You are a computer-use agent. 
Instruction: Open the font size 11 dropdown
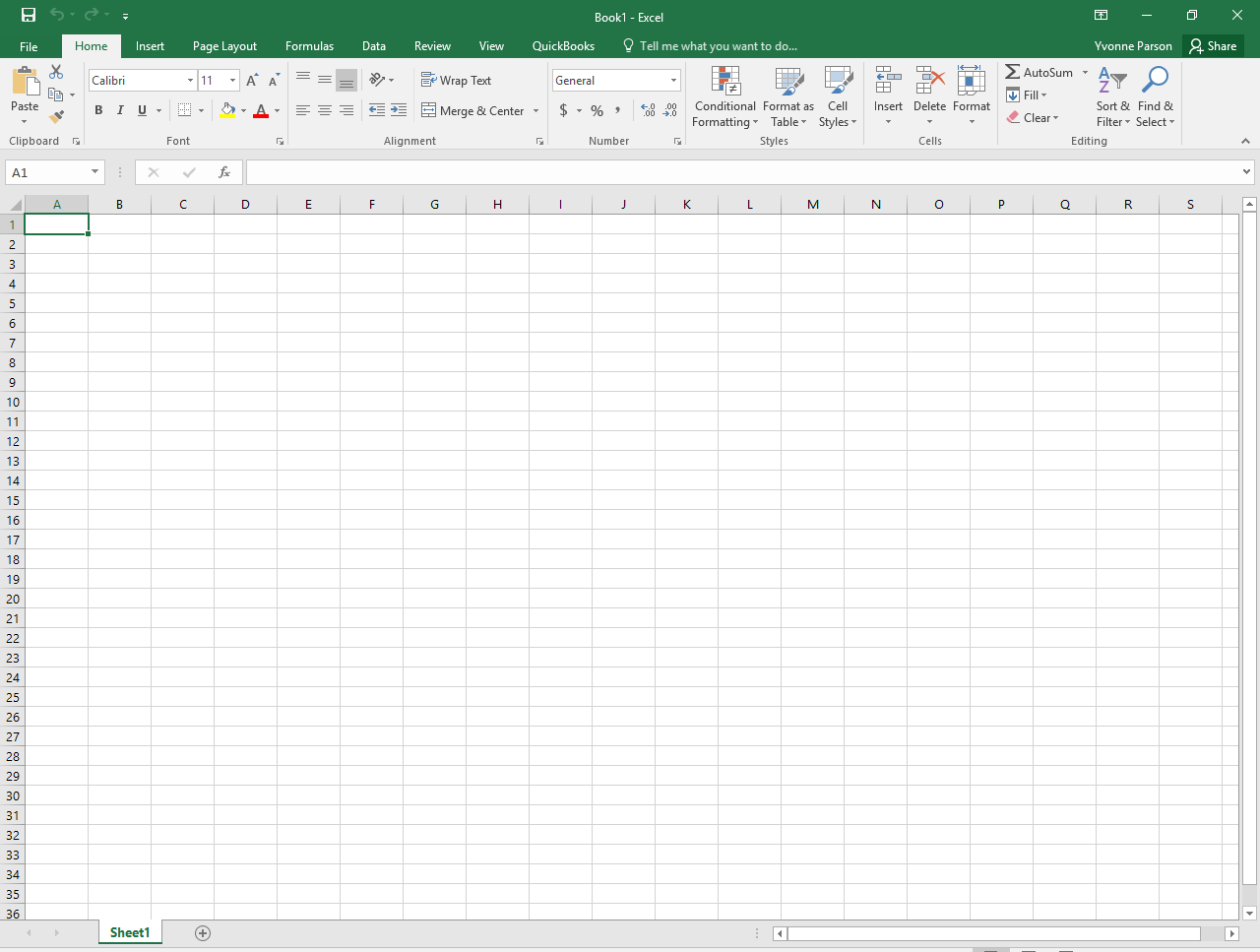coord(232,80)
